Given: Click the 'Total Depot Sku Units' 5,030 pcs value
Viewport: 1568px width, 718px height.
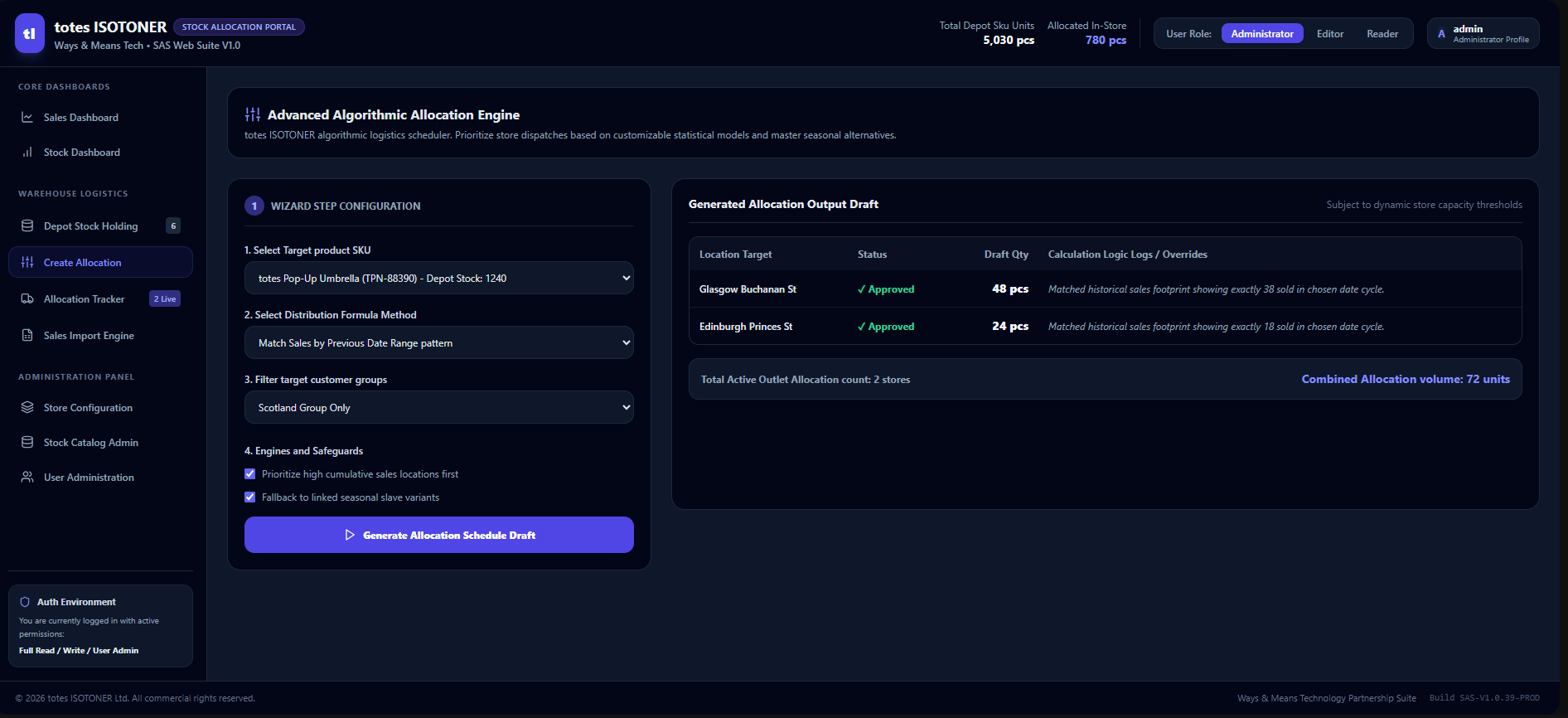Looking at the screenshot, I should click(x=1009, y=40).
